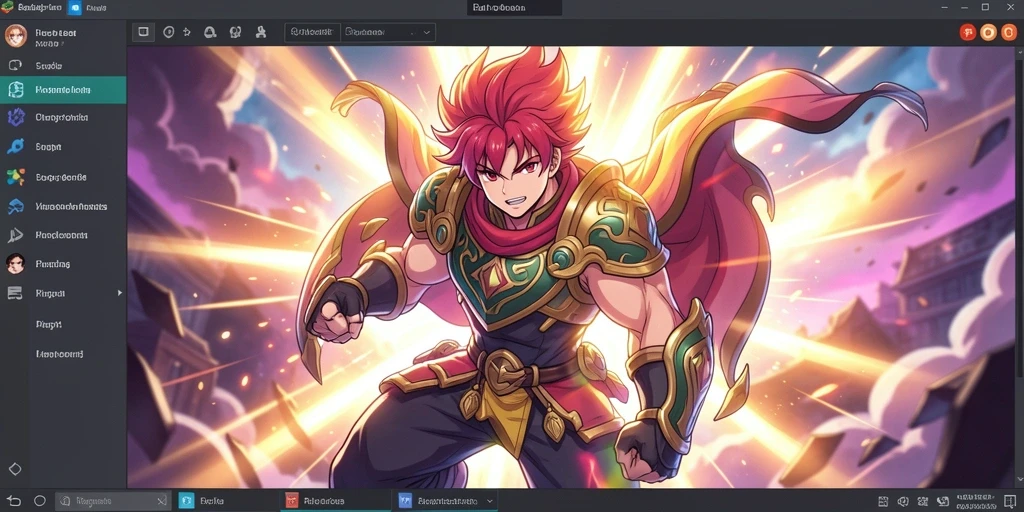Select the teal highlighted sidebar item
Screen dimensions: 1024x512
63,90
